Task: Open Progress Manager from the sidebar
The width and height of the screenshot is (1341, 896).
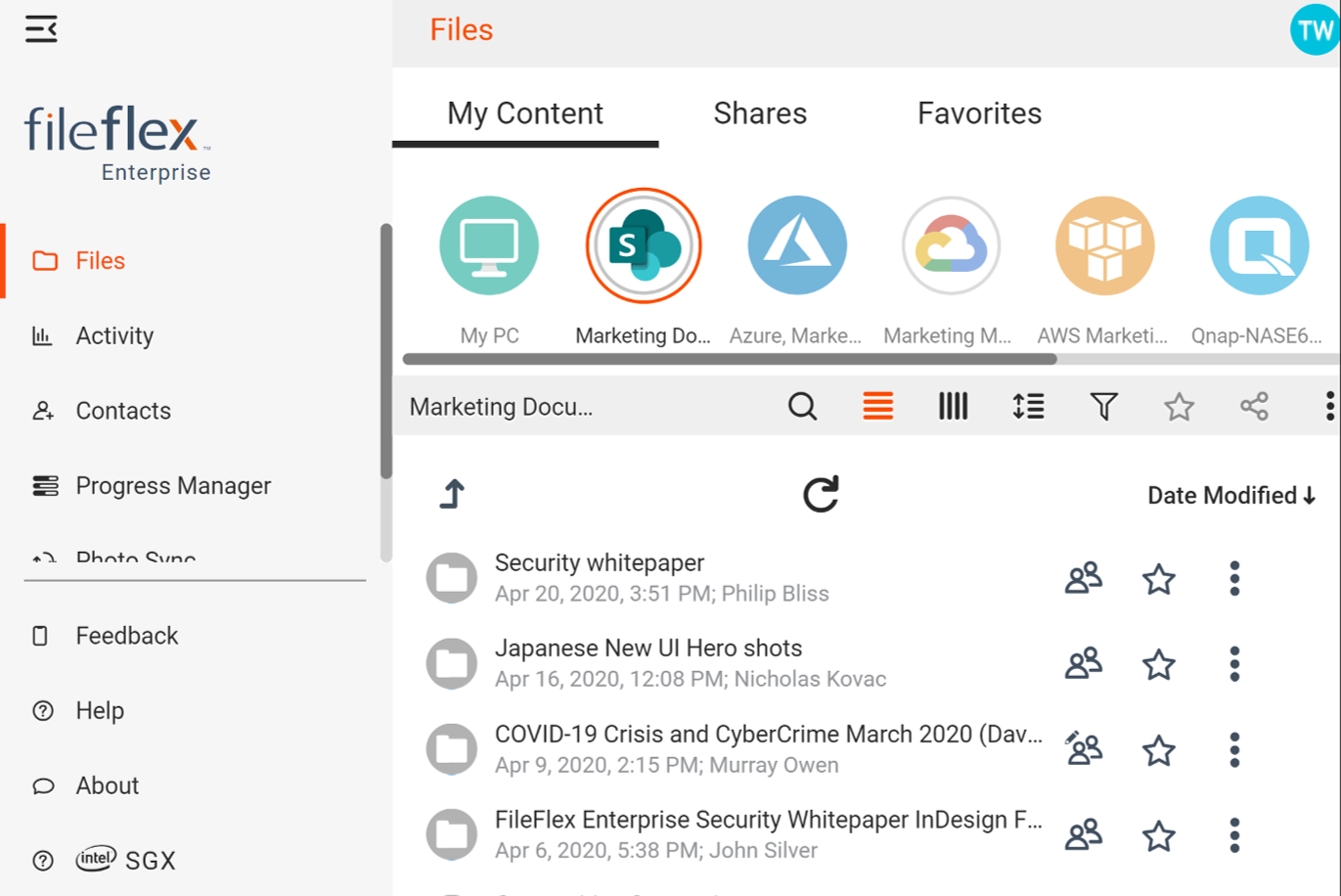Action: click(173, 485)
